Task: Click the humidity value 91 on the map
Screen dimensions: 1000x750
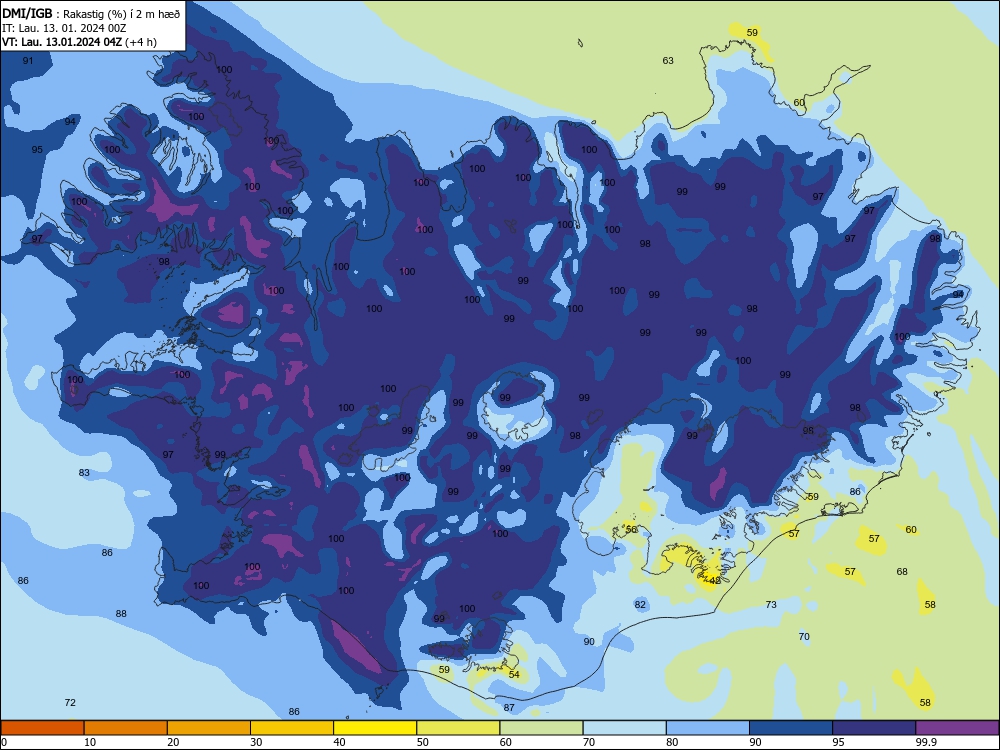Action: coord(27,61)
